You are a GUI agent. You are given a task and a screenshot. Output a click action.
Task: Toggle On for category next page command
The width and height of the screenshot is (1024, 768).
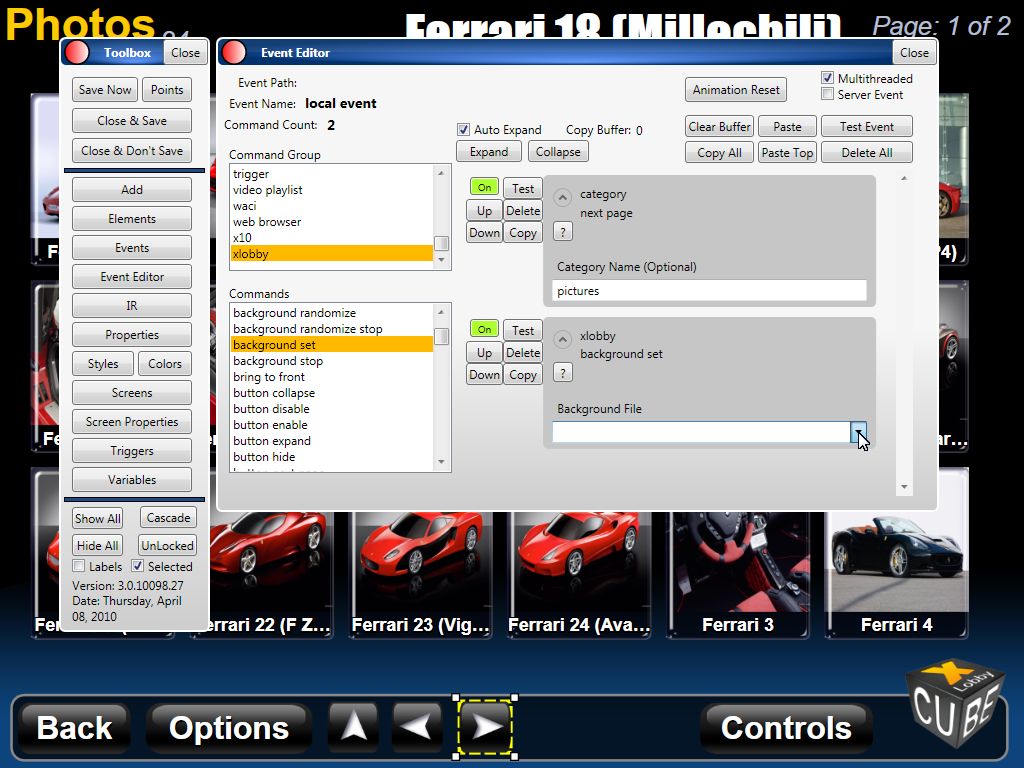485,187
